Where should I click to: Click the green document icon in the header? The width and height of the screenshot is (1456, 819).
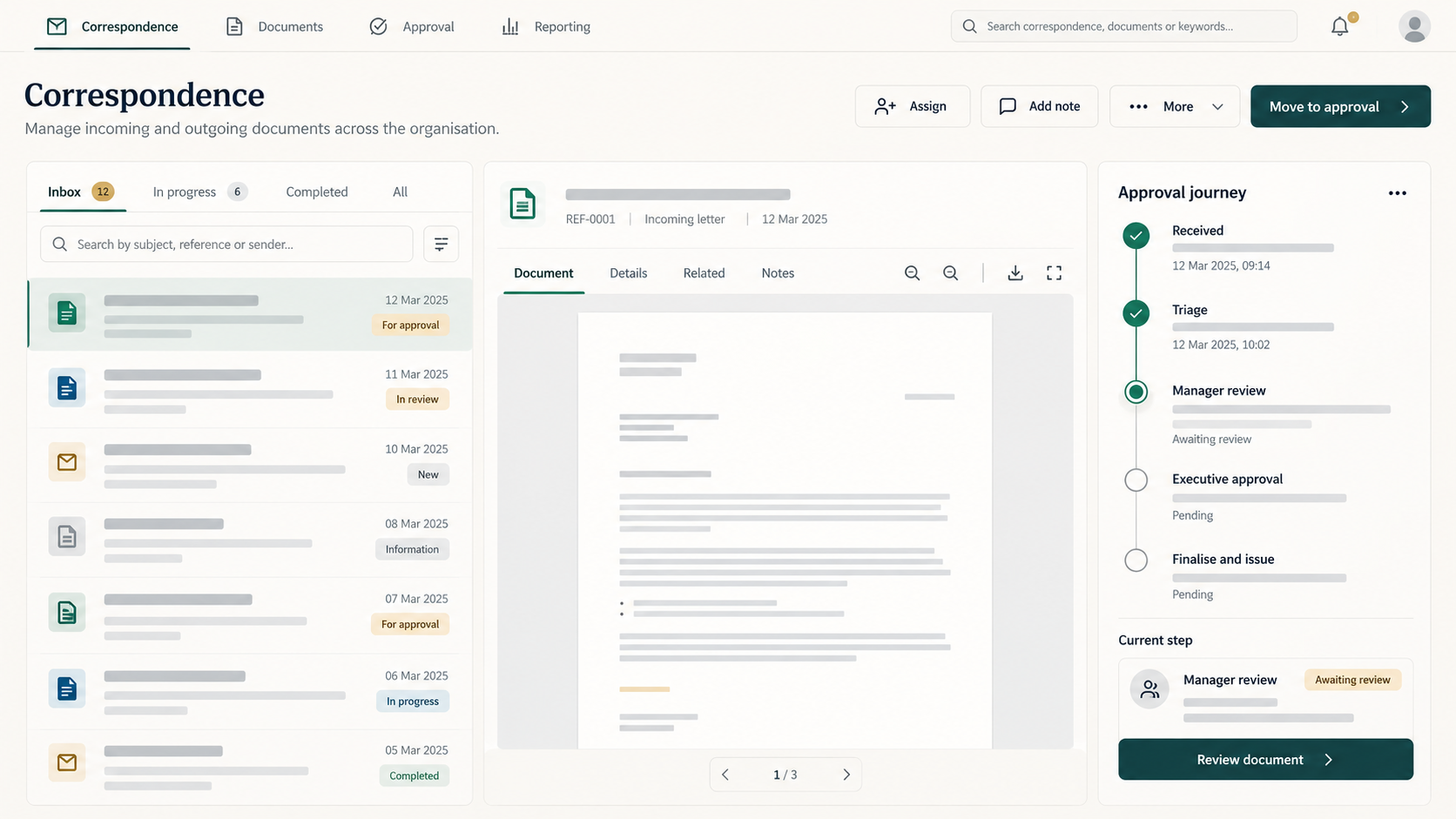pyautogui.click(x=522, y=205)
